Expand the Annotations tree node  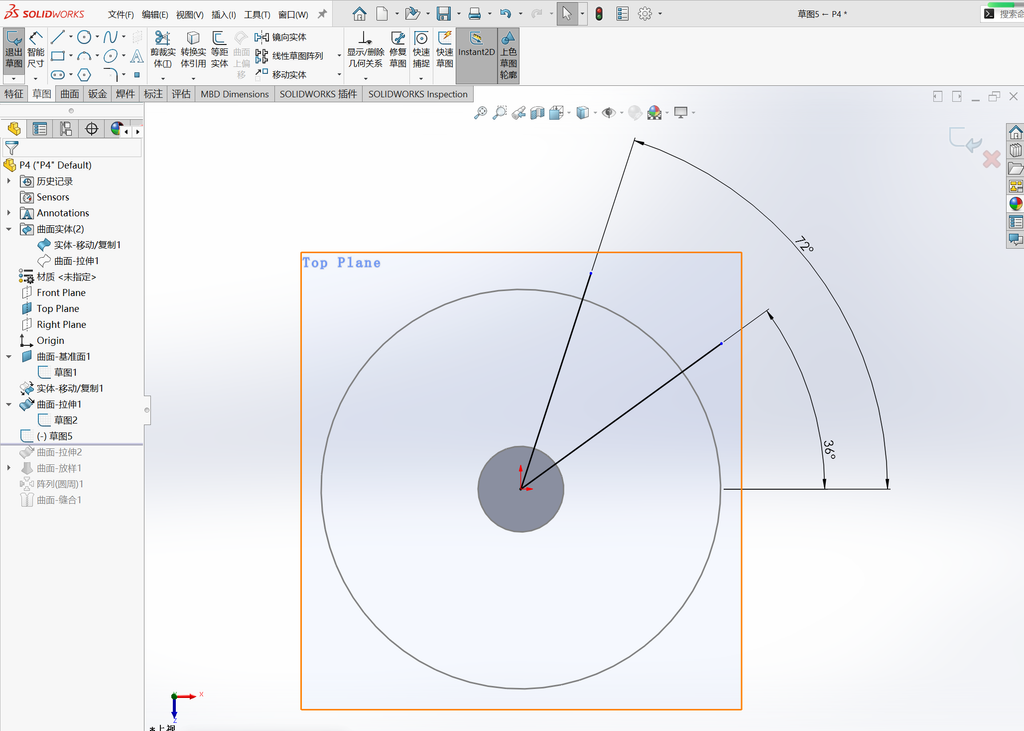(8, 213)
